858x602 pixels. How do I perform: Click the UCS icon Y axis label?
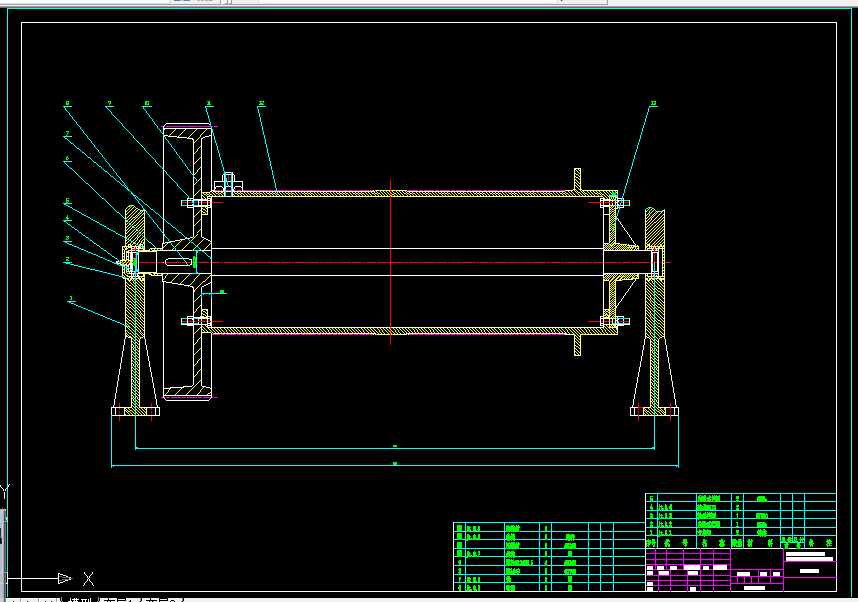click(x=4, y=491)
